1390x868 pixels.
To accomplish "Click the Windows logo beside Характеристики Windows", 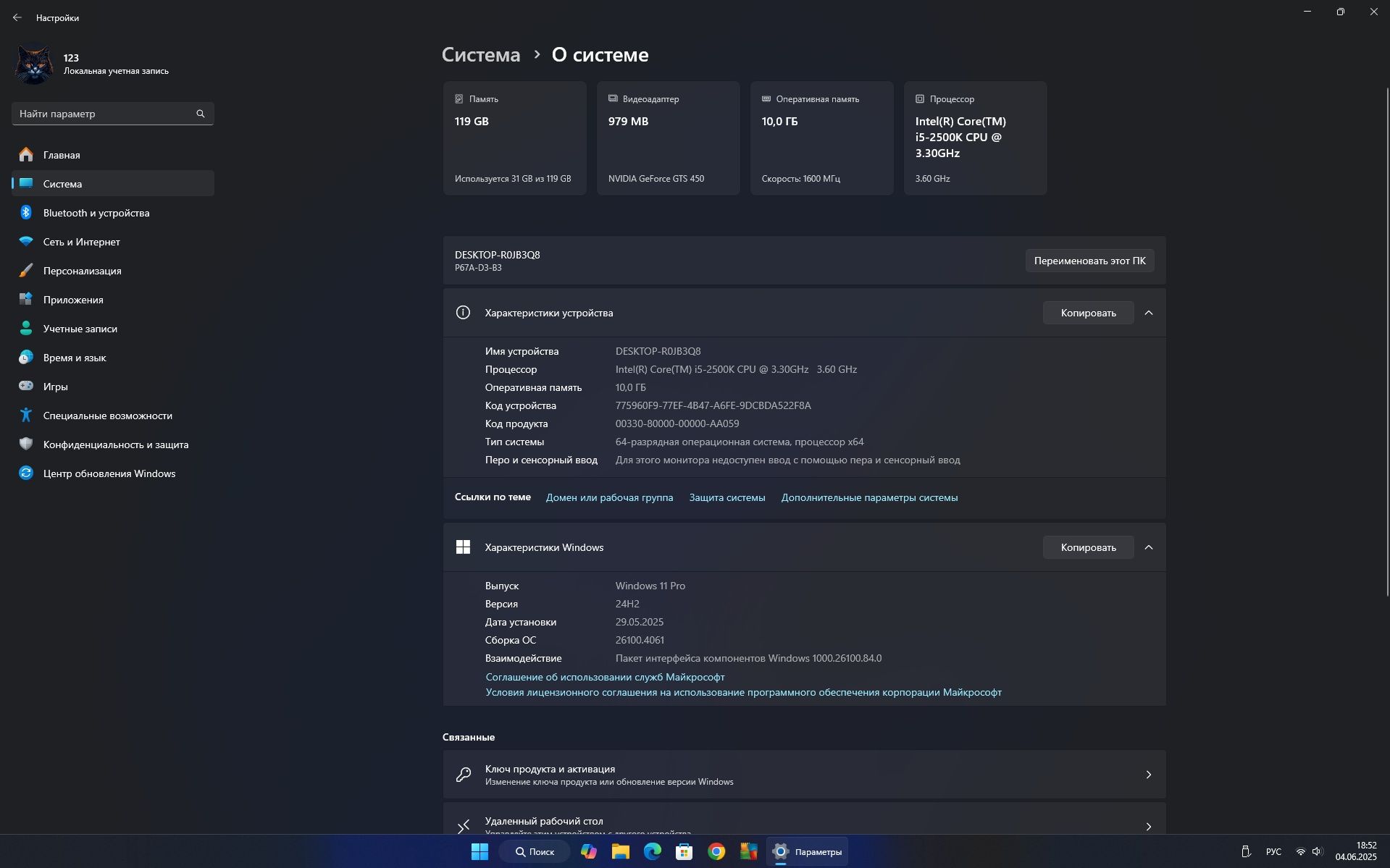I will tap(463, 547).
